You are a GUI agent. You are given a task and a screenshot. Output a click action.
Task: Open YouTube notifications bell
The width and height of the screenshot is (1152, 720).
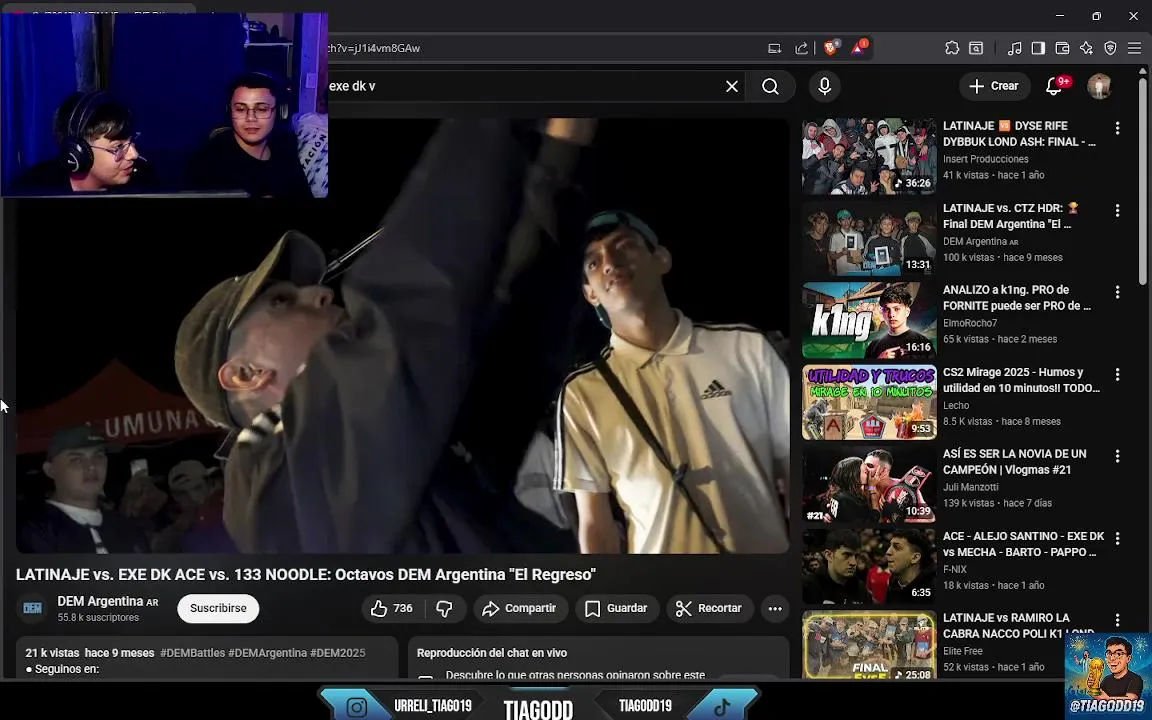pos(1054,87)
